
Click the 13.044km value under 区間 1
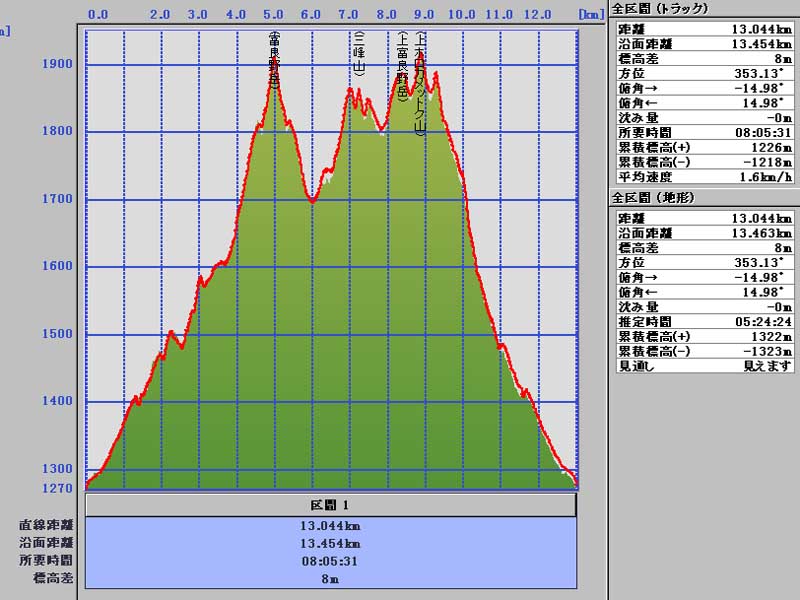(330, 525)
